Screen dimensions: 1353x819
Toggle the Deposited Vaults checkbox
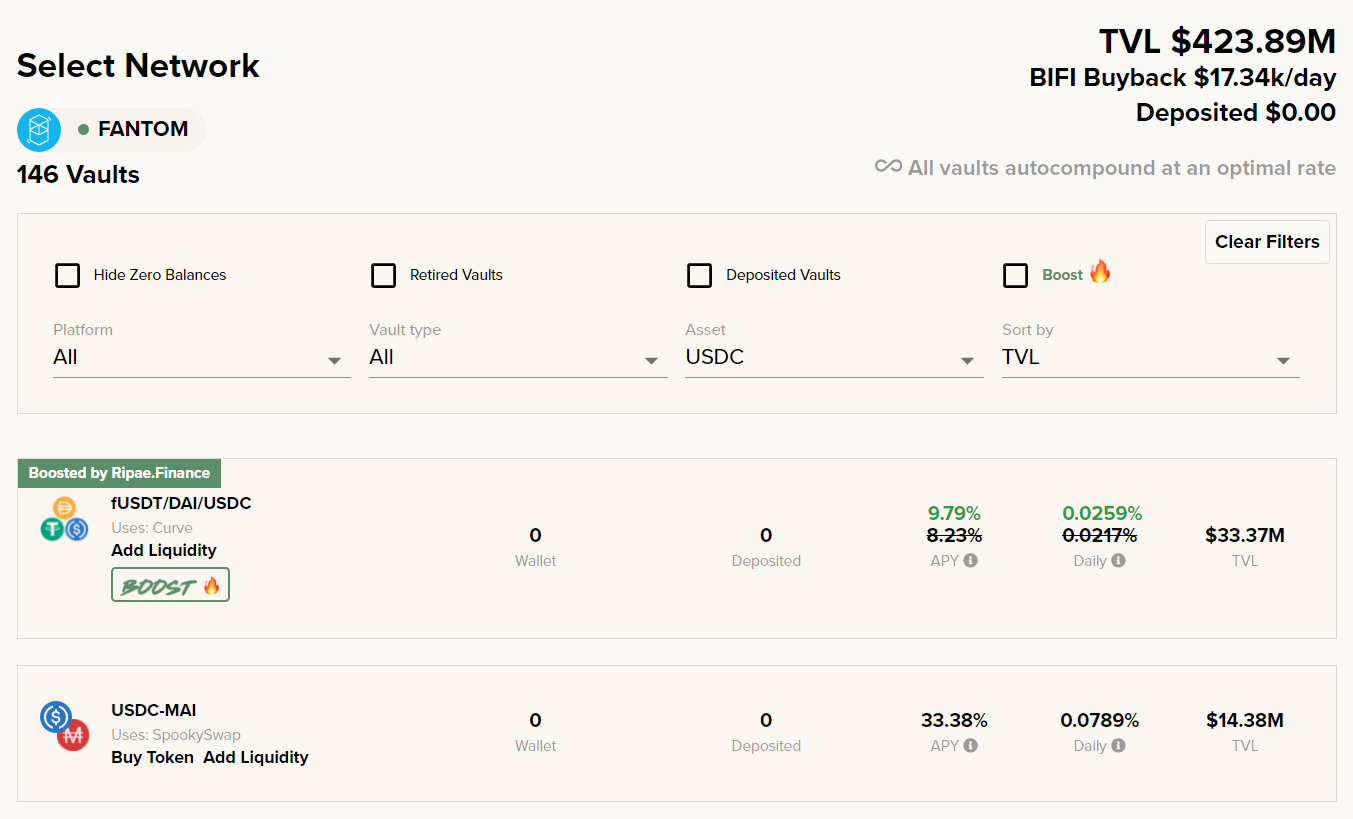coord(699,275)
